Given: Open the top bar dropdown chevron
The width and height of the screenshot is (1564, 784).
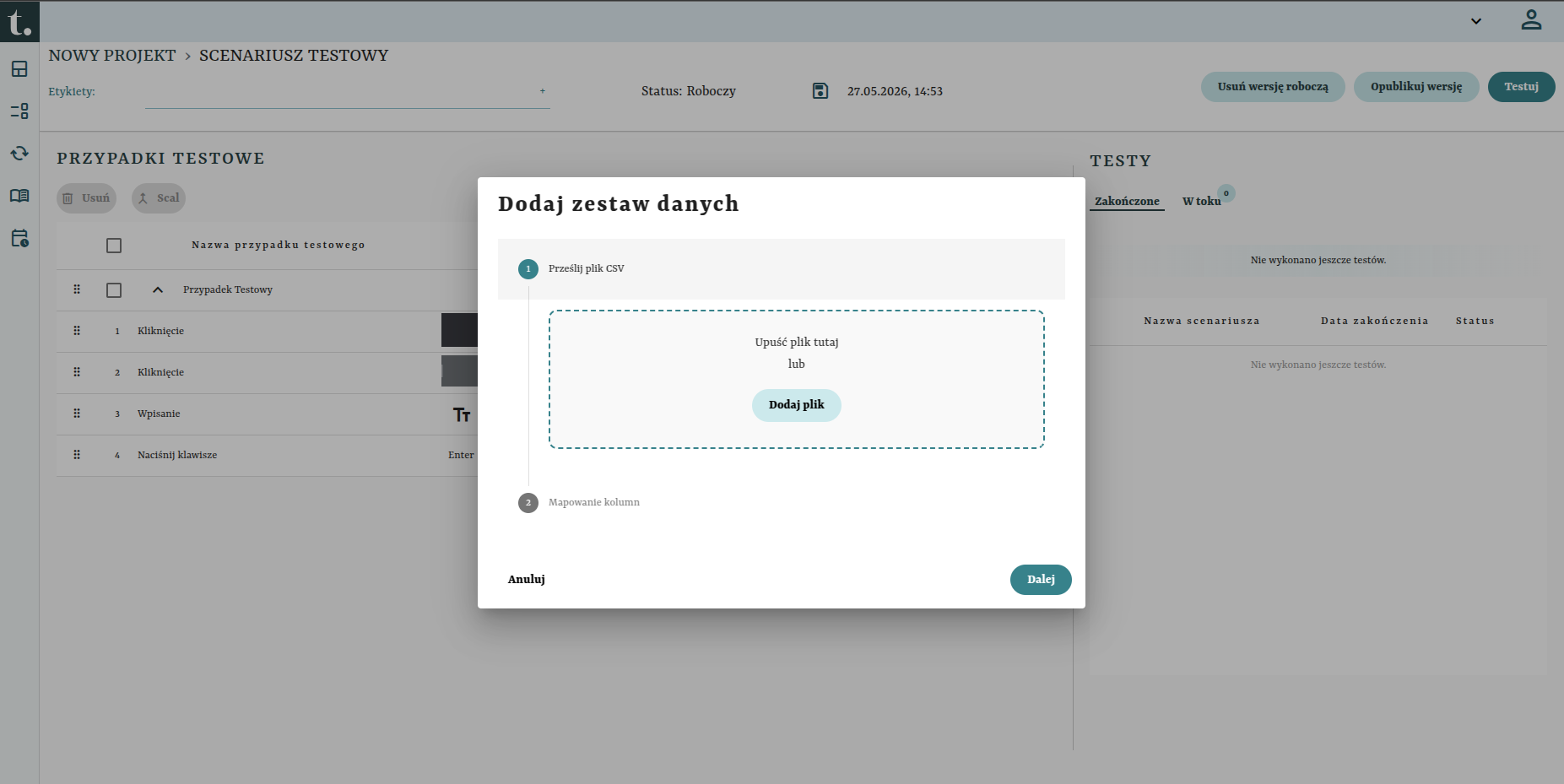Looking at the screenshot, I should click(1476, 21).
